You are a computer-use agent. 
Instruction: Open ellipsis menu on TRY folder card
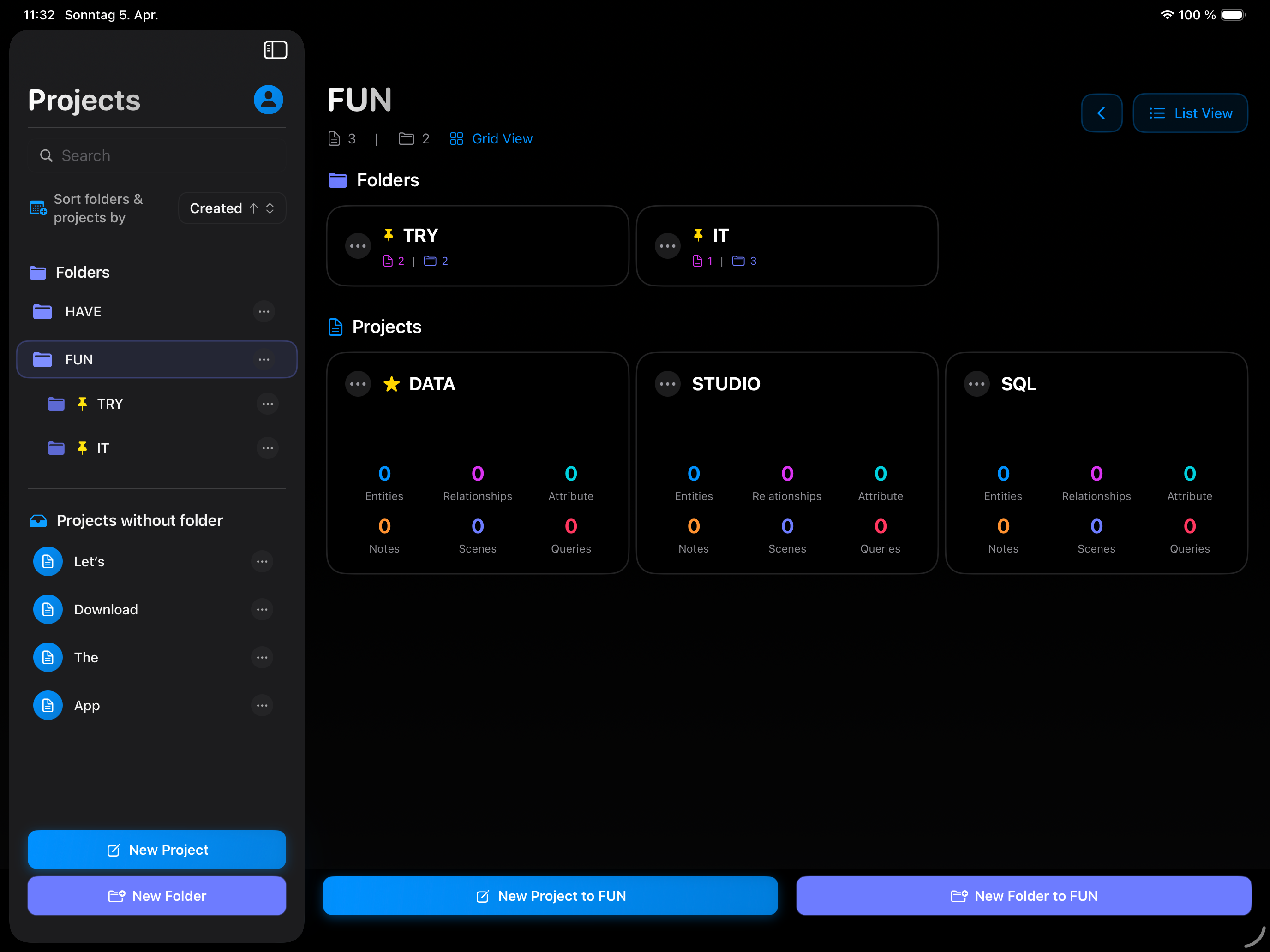(358, 246)
